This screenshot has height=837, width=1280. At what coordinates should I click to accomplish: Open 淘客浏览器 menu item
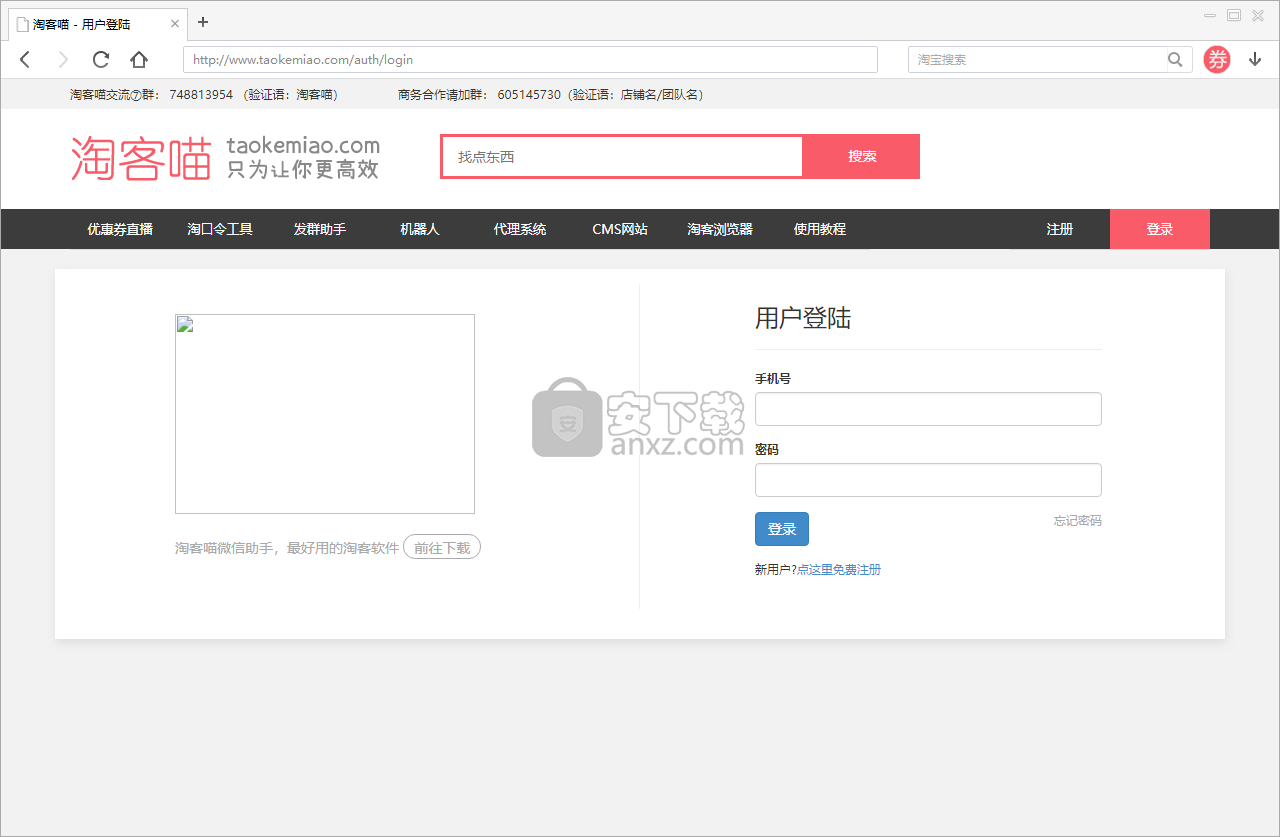tap(720, 229)
